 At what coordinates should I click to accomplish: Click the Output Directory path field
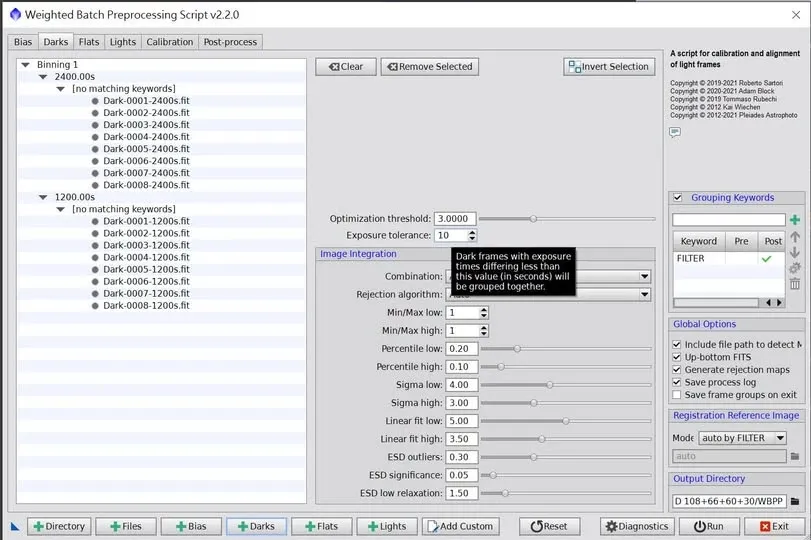pyautogui.click(x=729, y=501)
